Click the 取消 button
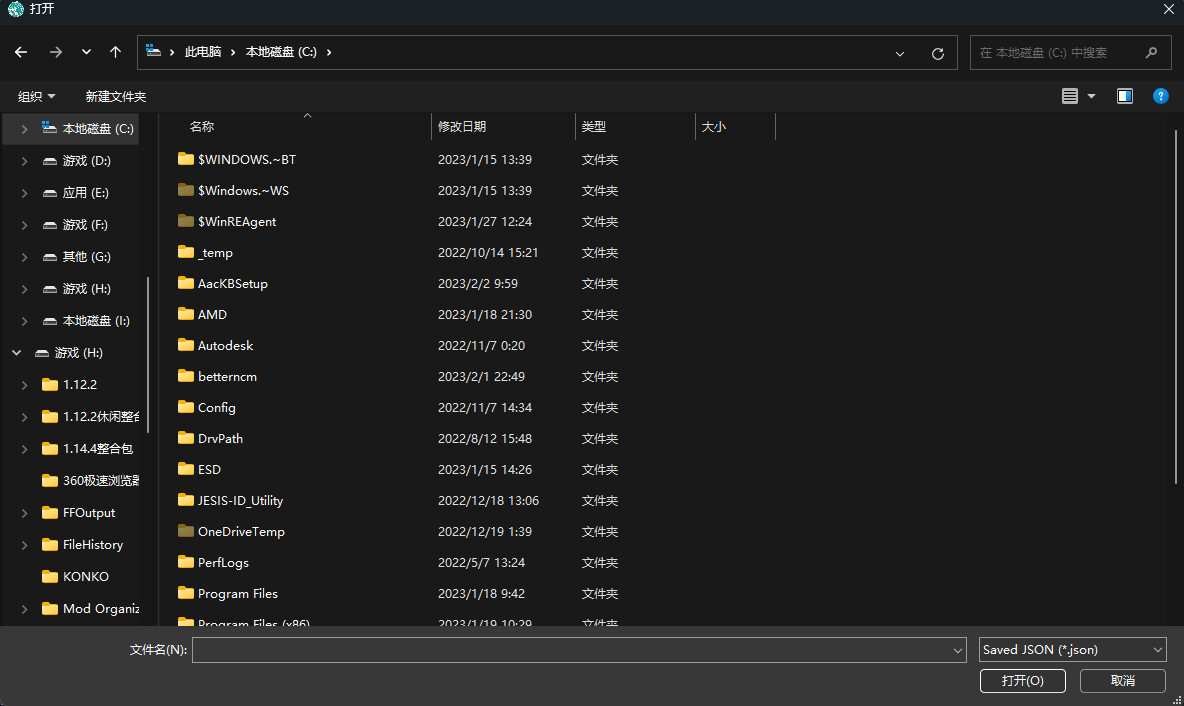Viewport: 1184px width, 706px height. point(1122,680)
